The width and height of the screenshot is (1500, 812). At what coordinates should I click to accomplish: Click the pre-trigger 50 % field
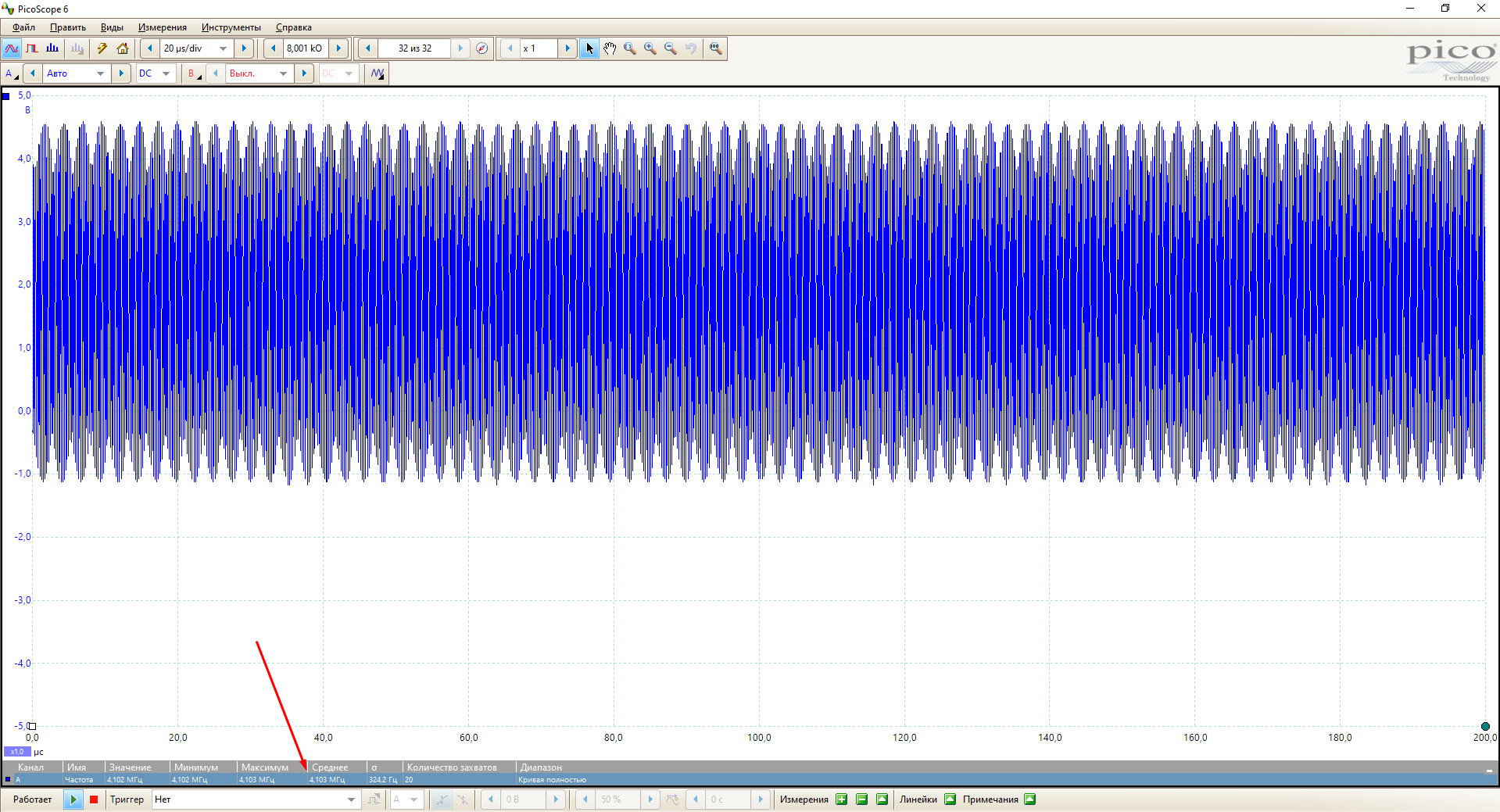point(618,799)
